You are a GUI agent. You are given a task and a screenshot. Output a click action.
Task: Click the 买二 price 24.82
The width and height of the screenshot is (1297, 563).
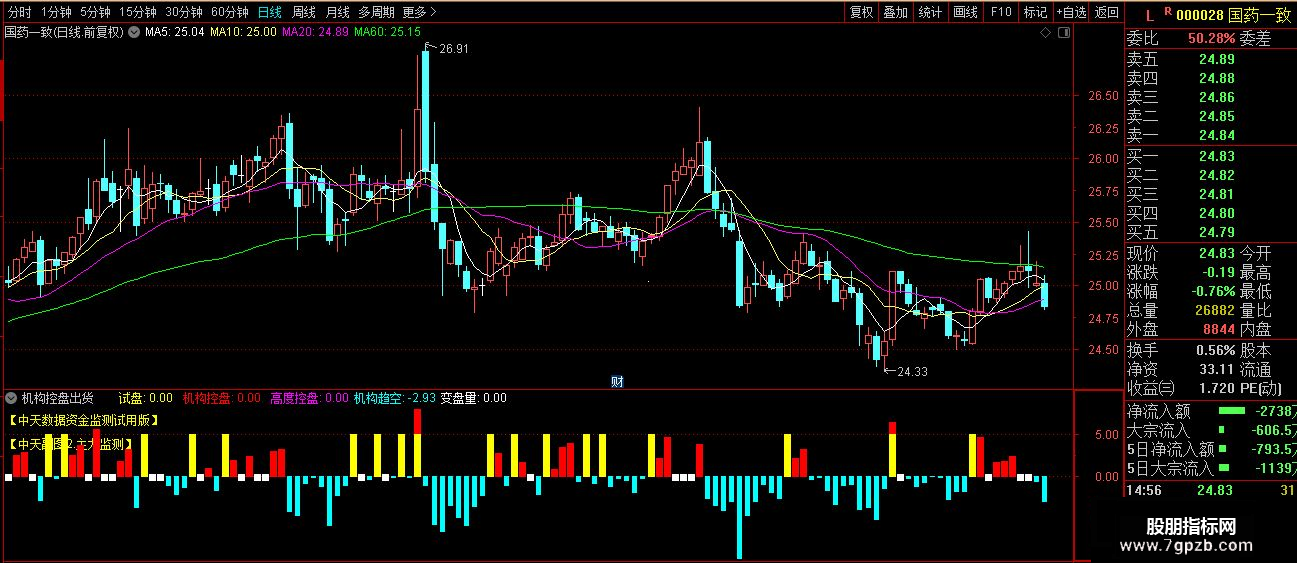click(x=1216, y=175)
